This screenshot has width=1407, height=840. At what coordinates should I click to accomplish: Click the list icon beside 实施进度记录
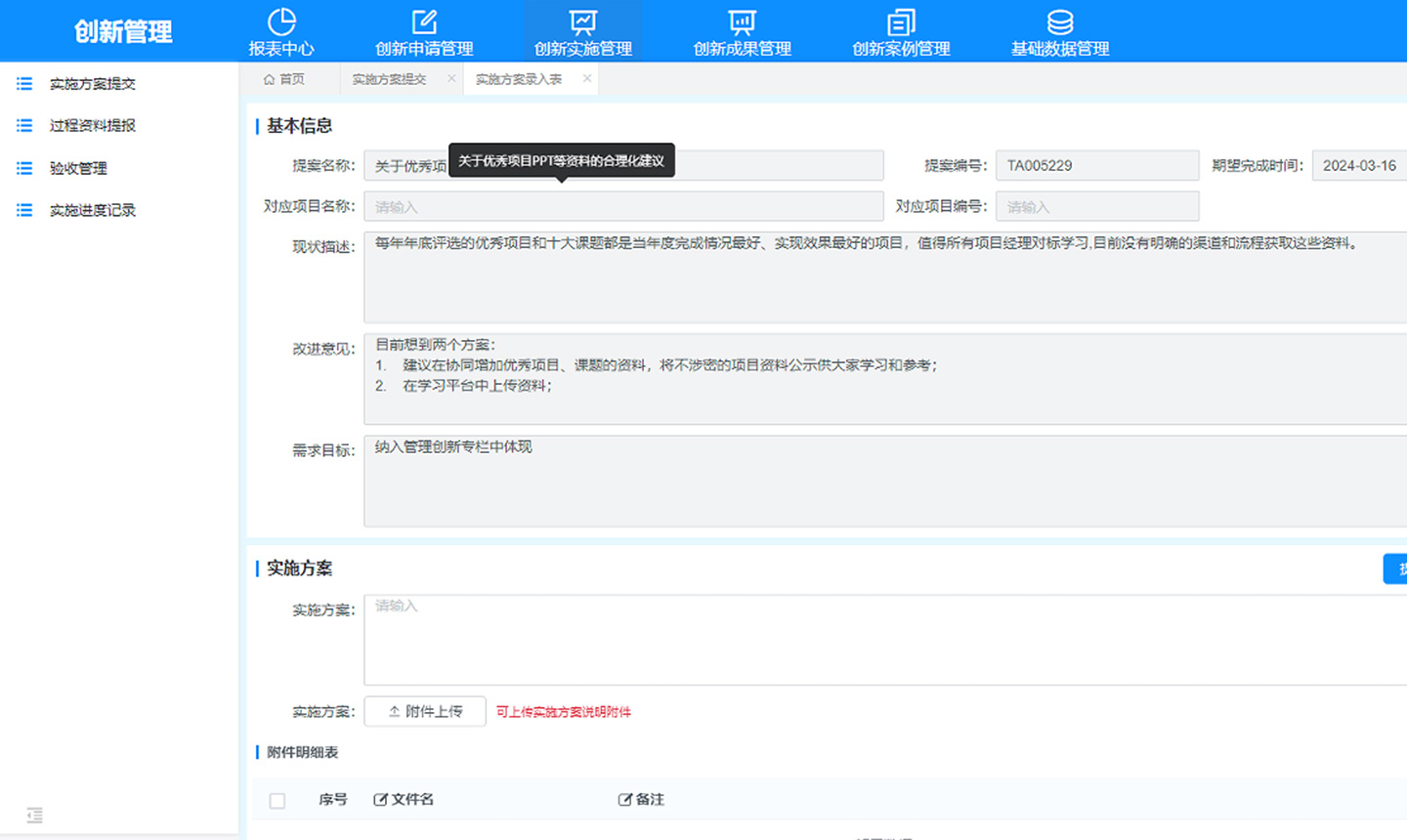(24, 209)
